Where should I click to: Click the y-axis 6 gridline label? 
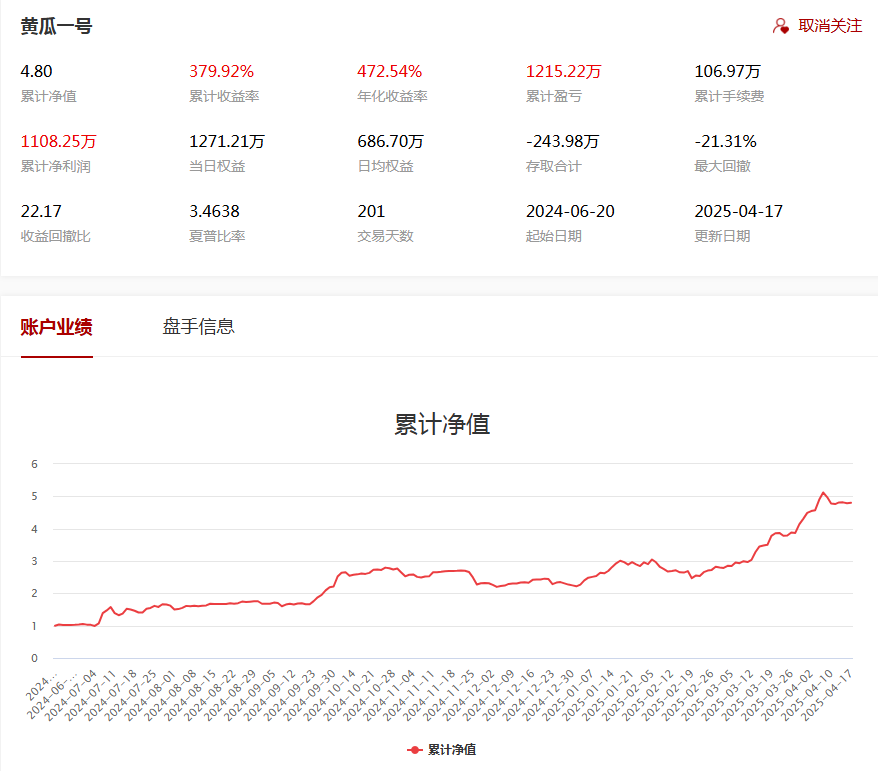tap(34, 464)
